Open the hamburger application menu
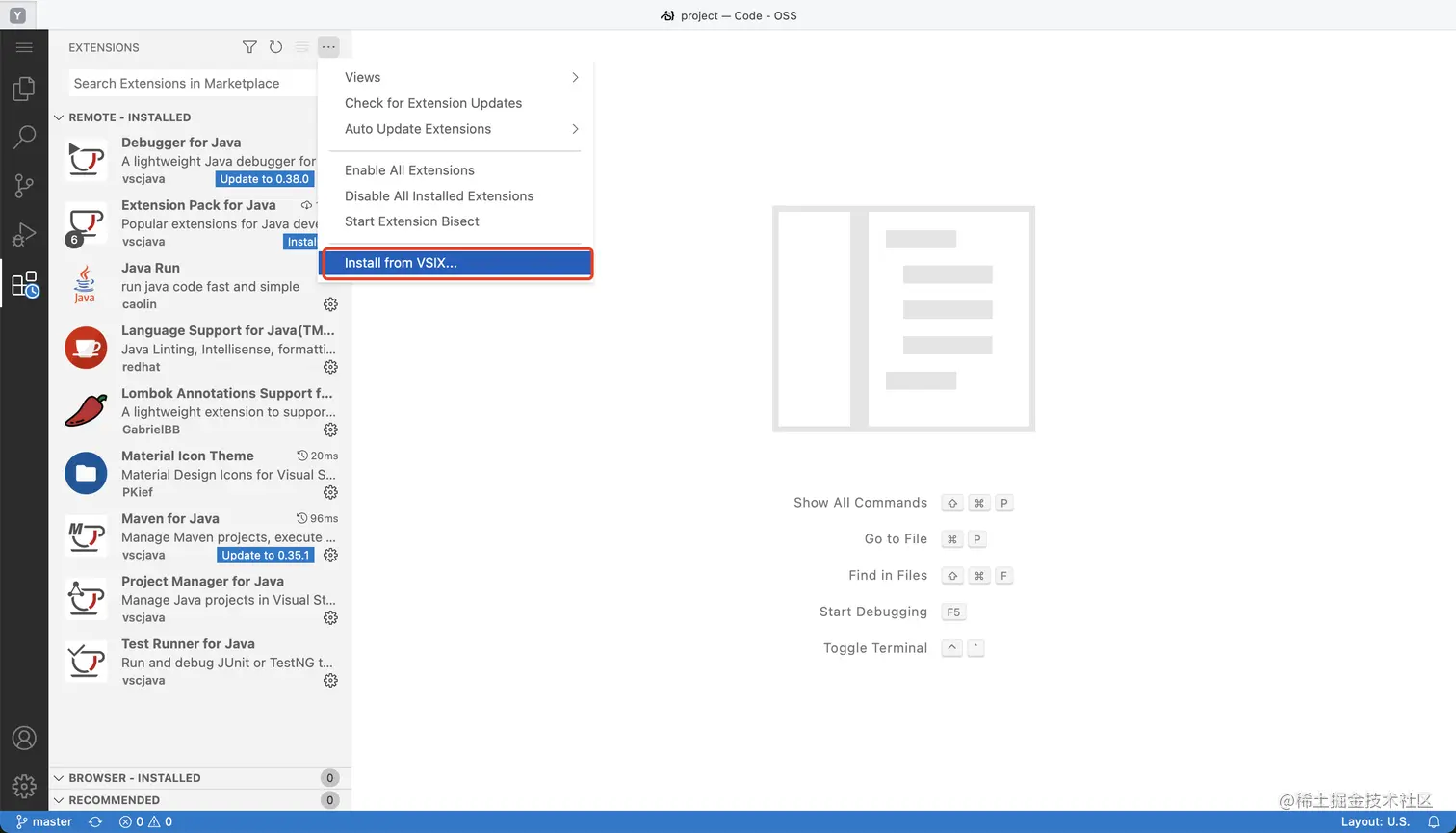The width and height of the screenshot is (1456, 833). pos(24,47)
